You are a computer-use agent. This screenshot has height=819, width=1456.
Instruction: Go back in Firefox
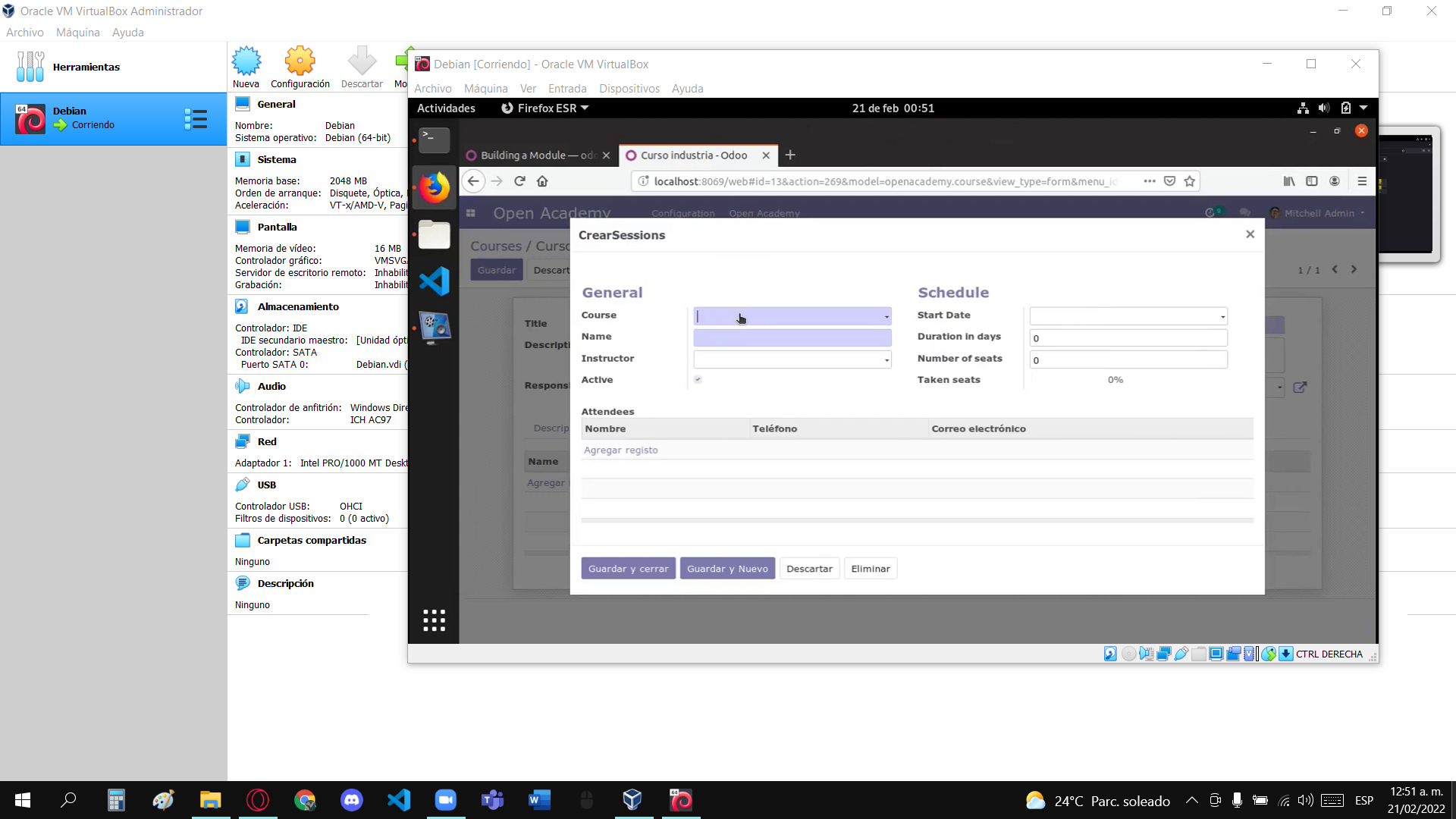tap(473, 181)
